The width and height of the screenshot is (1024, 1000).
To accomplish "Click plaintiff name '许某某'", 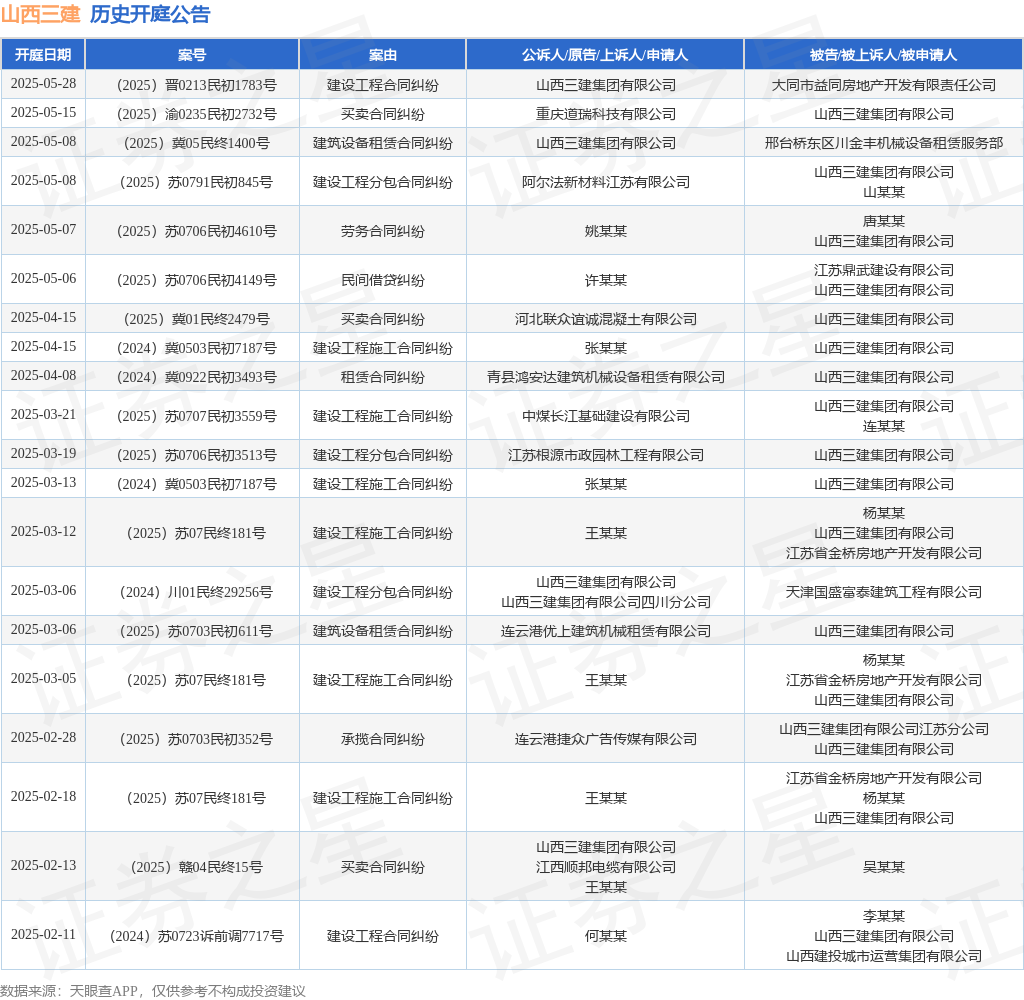I will [x=605, y=280].
